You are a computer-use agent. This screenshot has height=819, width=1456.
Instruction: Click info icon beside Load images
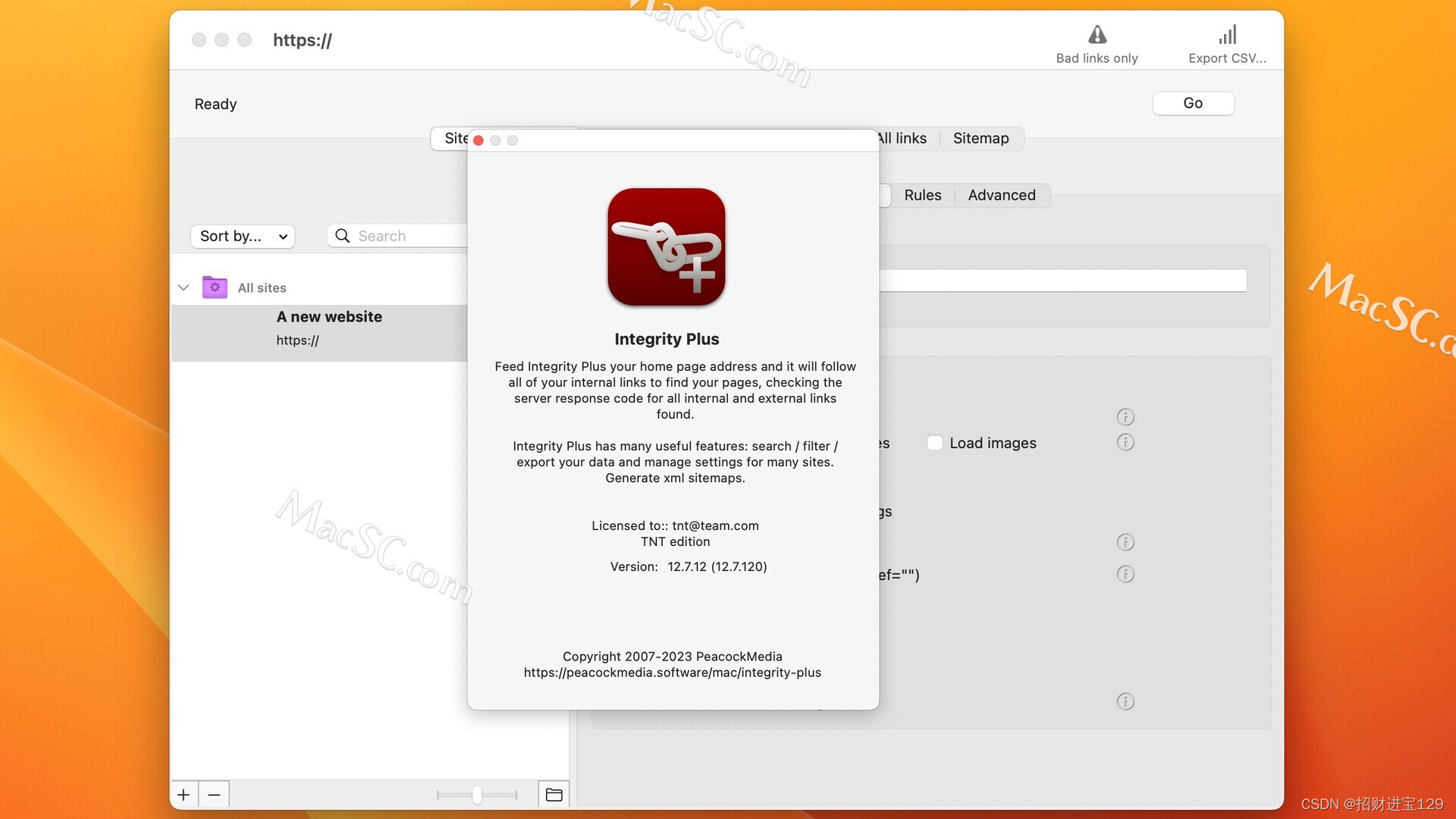[x=1125, y=442]
